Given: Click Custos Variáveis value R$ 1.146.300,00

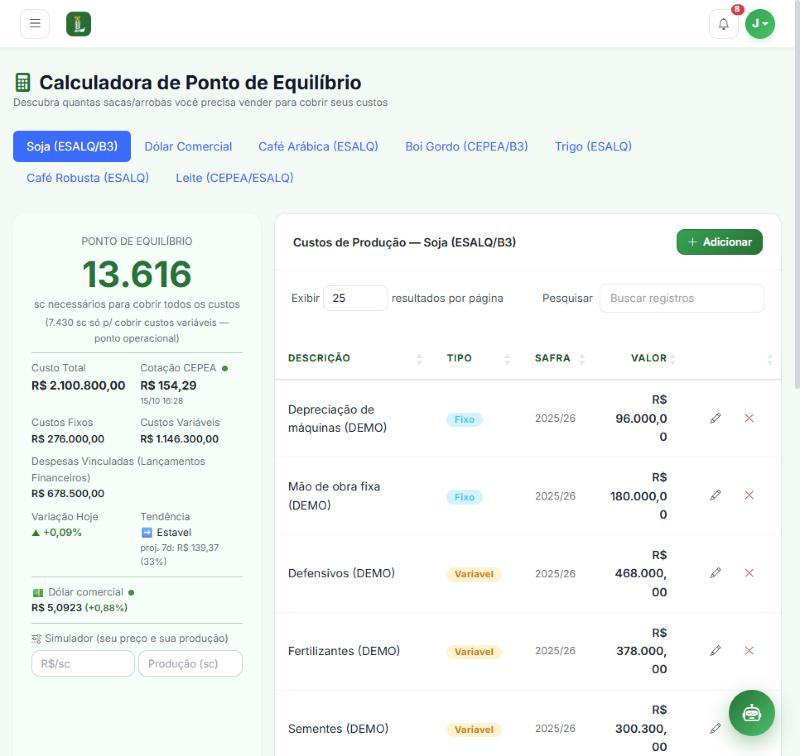Looking at the screenshot, I should [x=180, y=439].
